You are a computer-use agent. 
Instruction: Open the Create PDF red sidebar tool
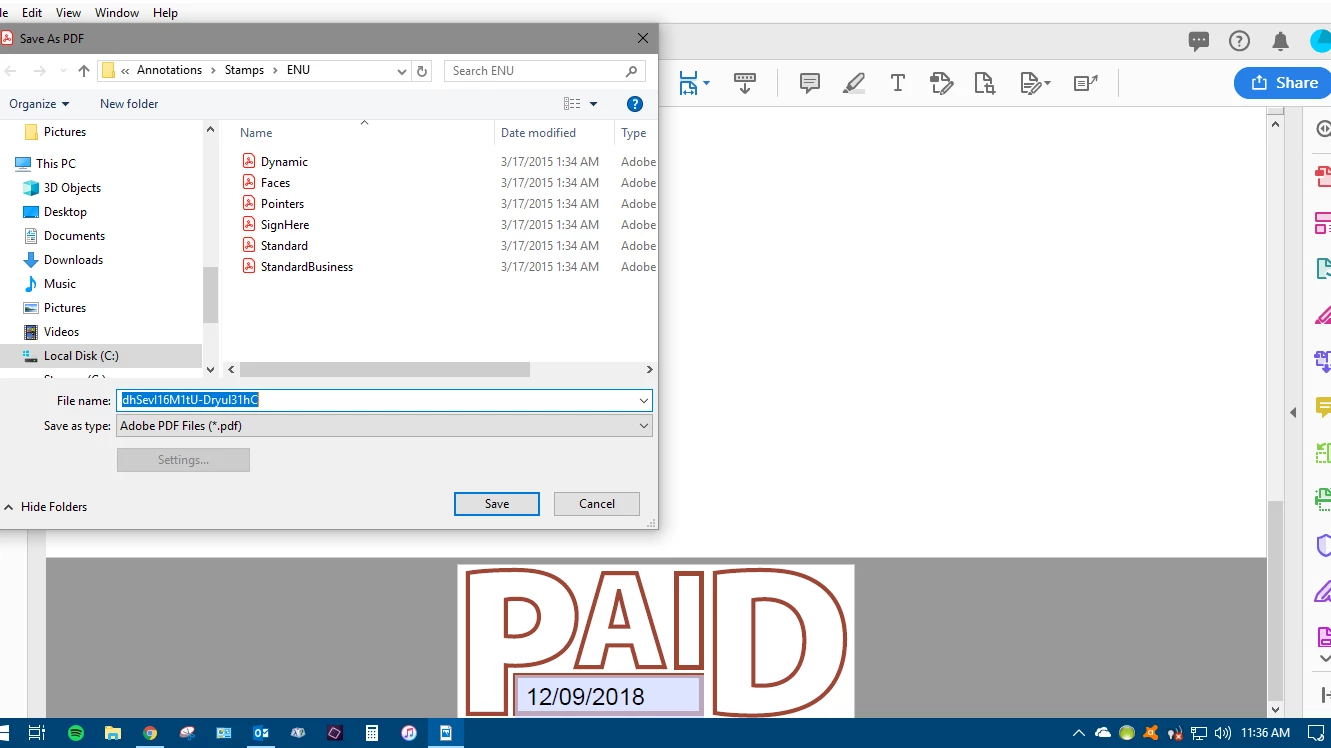pyautogui.click(x=1323, y=177)
